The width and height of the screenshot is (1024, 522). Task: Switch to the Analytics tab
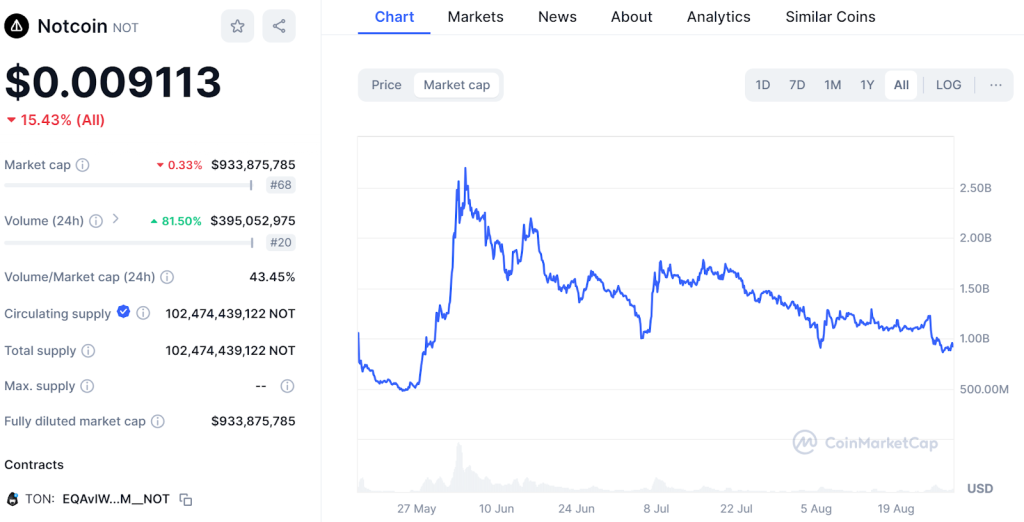point(718,17)
